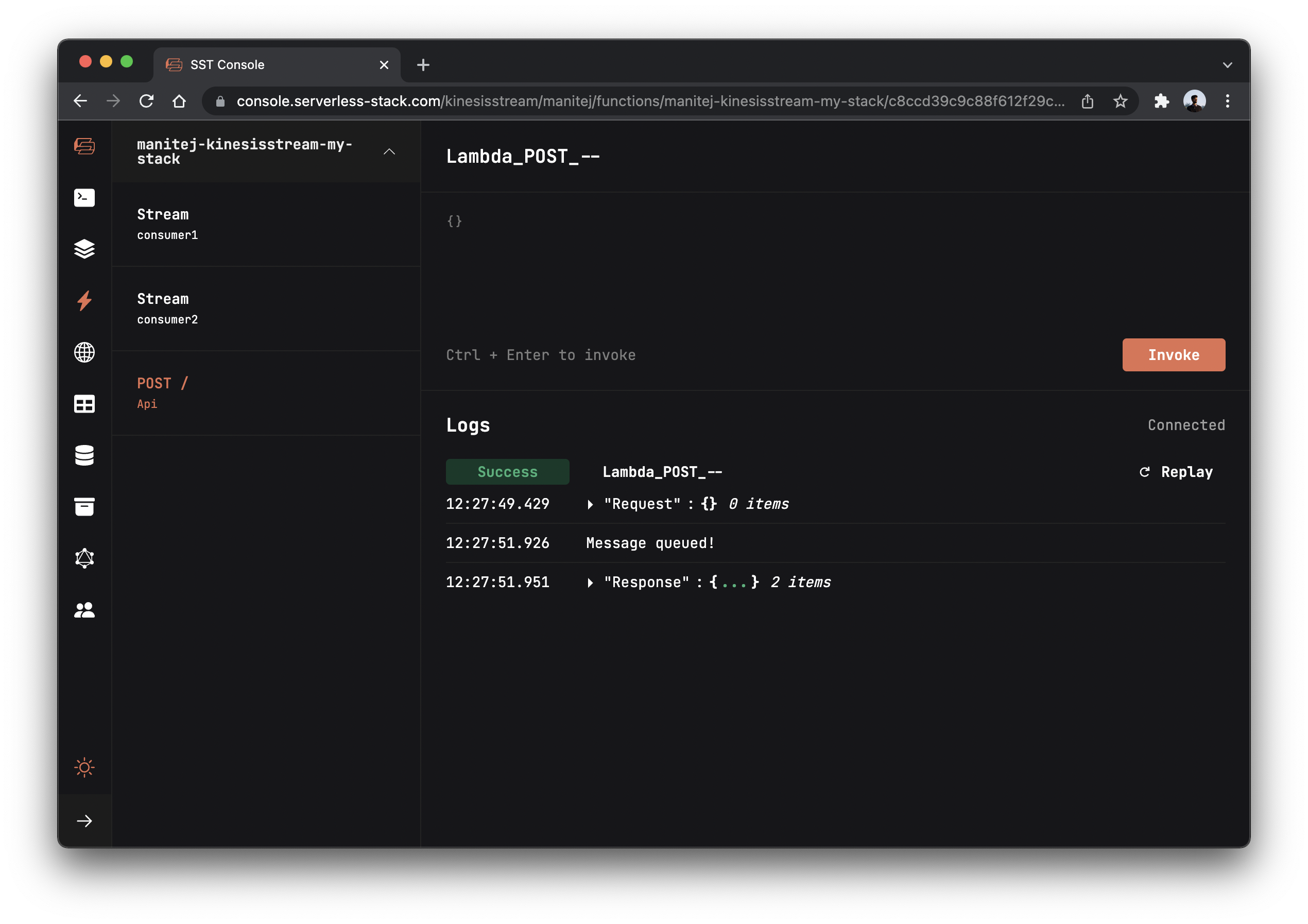Click Lambda_POST_-- title in log entry
This screenshot has height=924, width=1308.
pos(662,472)
